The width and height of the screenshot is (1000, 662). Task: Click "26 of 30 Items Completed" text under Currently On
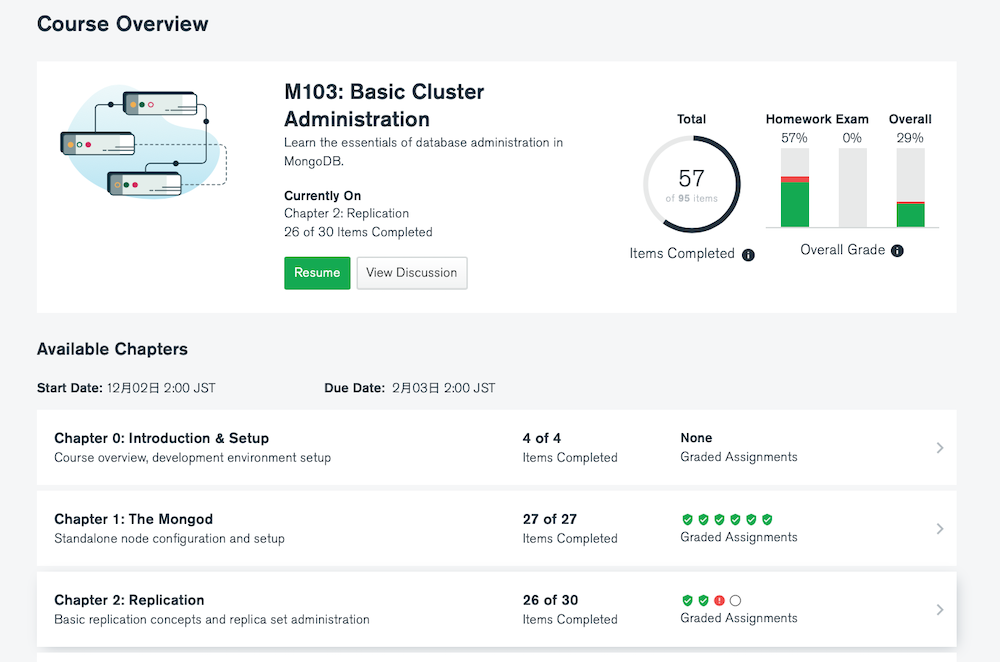tap(358, 232)
